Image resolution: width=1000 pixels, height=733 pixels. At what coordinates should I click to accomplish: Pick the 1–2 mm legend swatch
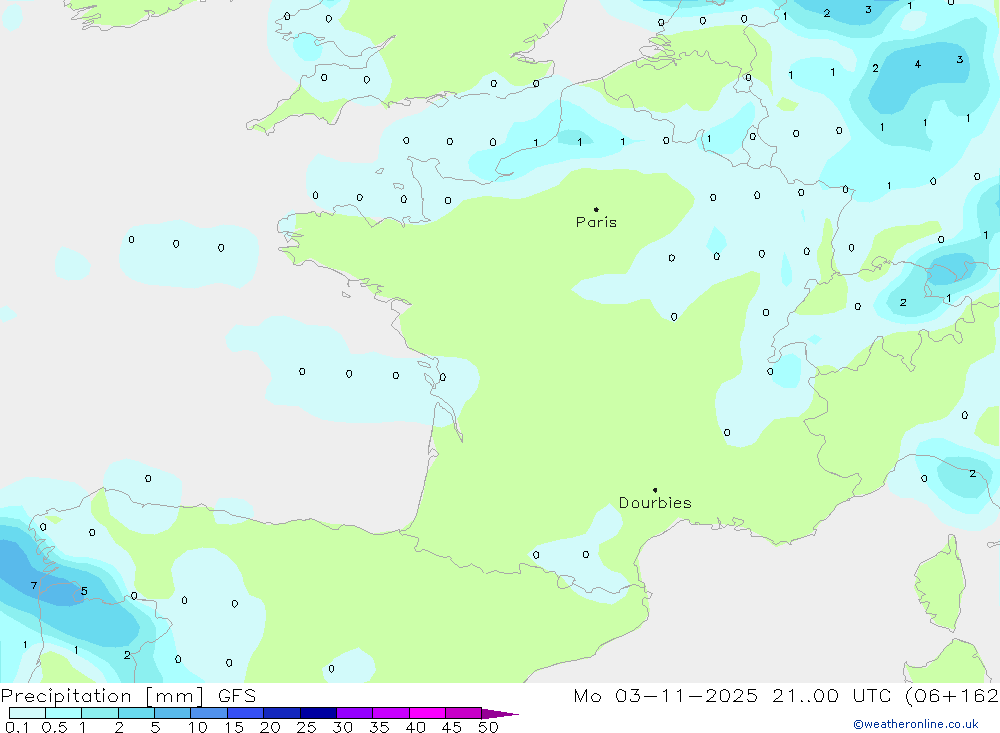[100, 713]
